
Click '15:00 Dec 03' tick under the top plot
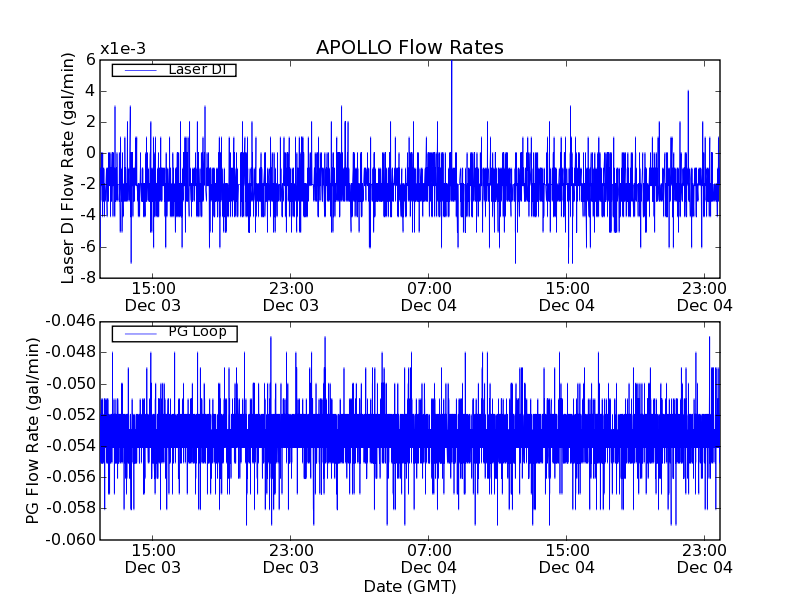(153, 295)
